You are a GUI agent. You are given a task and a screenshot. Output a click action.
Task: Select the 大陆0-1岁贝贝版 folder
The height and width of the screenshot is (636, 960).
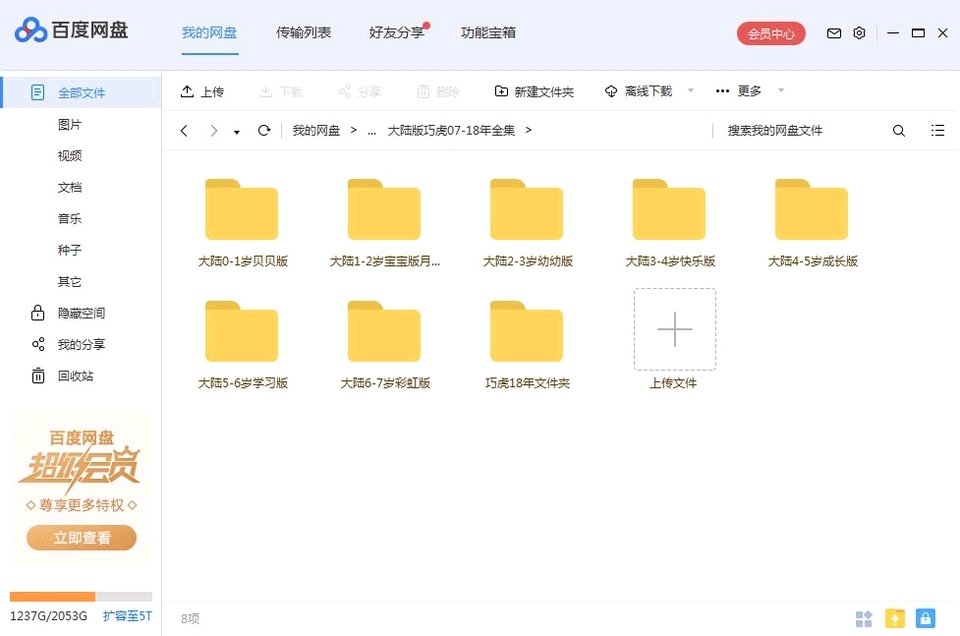pyautogui.click(x=242, y=222)
